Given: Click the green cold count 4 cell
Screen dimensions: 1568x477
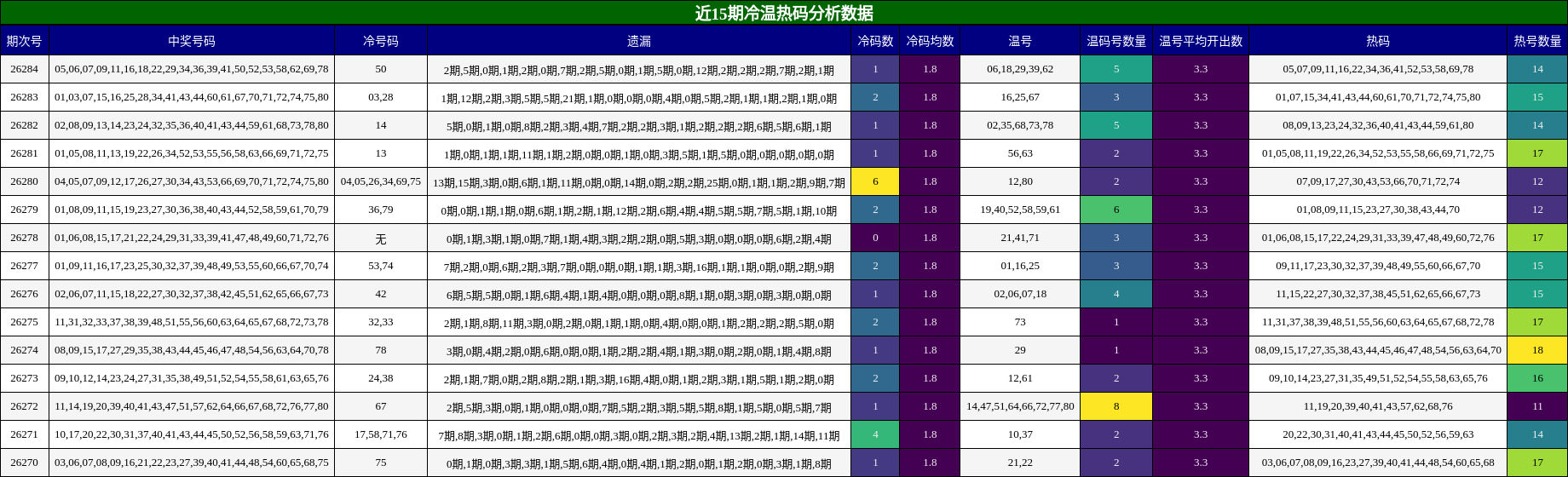Looking at the screenshot, I should [x=875, y=434].
